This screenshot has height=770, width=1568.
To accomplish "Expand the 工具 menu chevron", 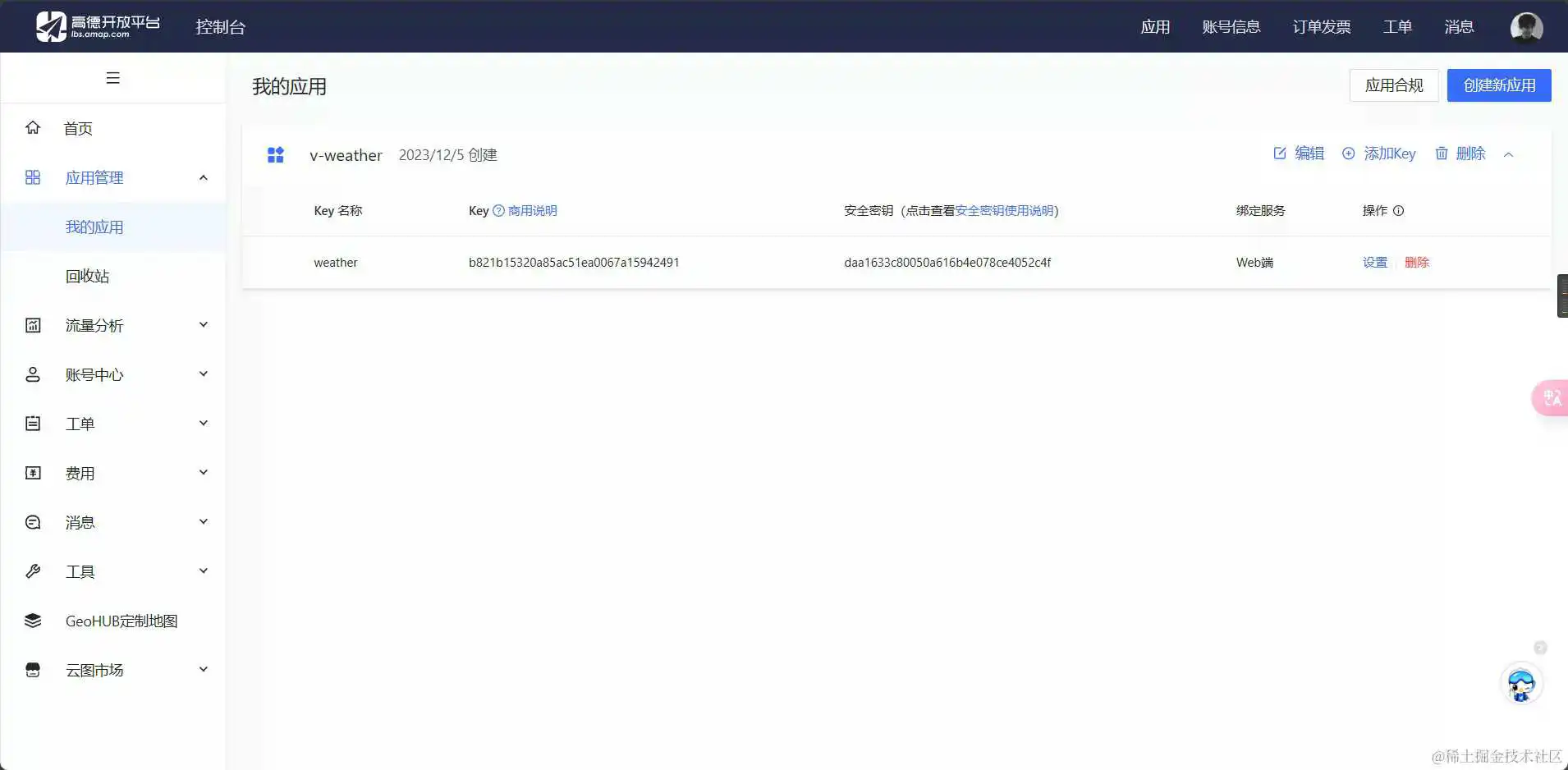I will (204, 571).
